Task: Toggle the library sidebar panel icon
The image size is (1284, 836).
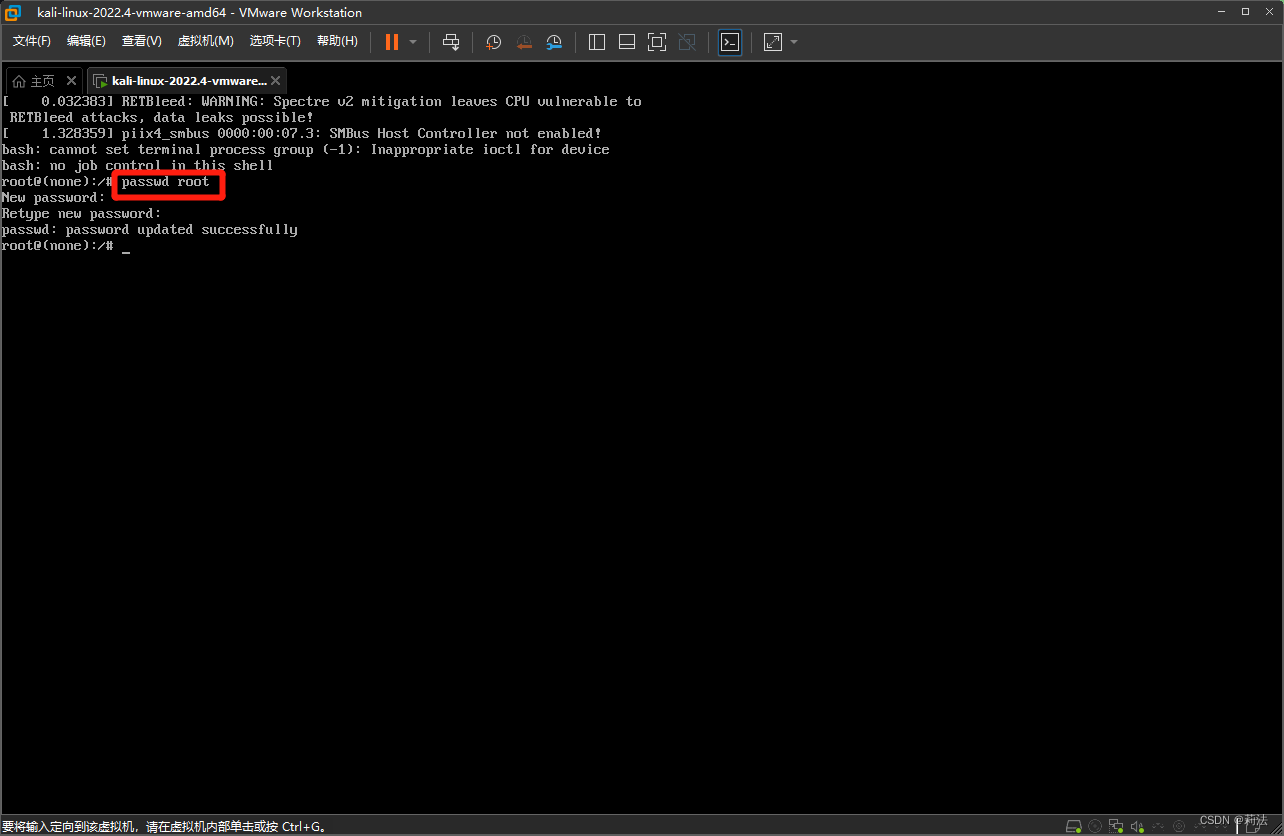Action: pyautogui.click(x=597, y=42)
